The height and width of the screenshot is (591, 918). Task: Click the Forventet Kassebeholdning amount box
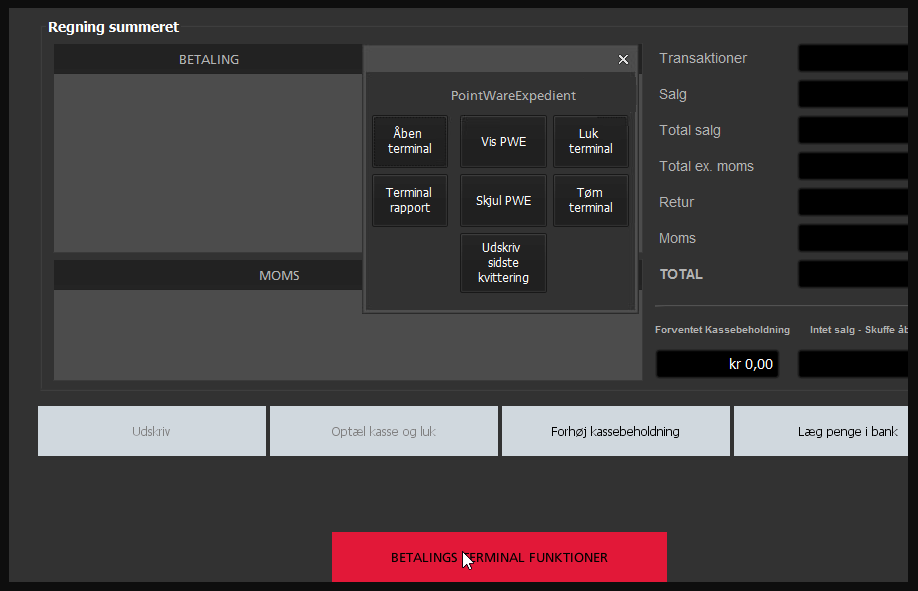717,363
